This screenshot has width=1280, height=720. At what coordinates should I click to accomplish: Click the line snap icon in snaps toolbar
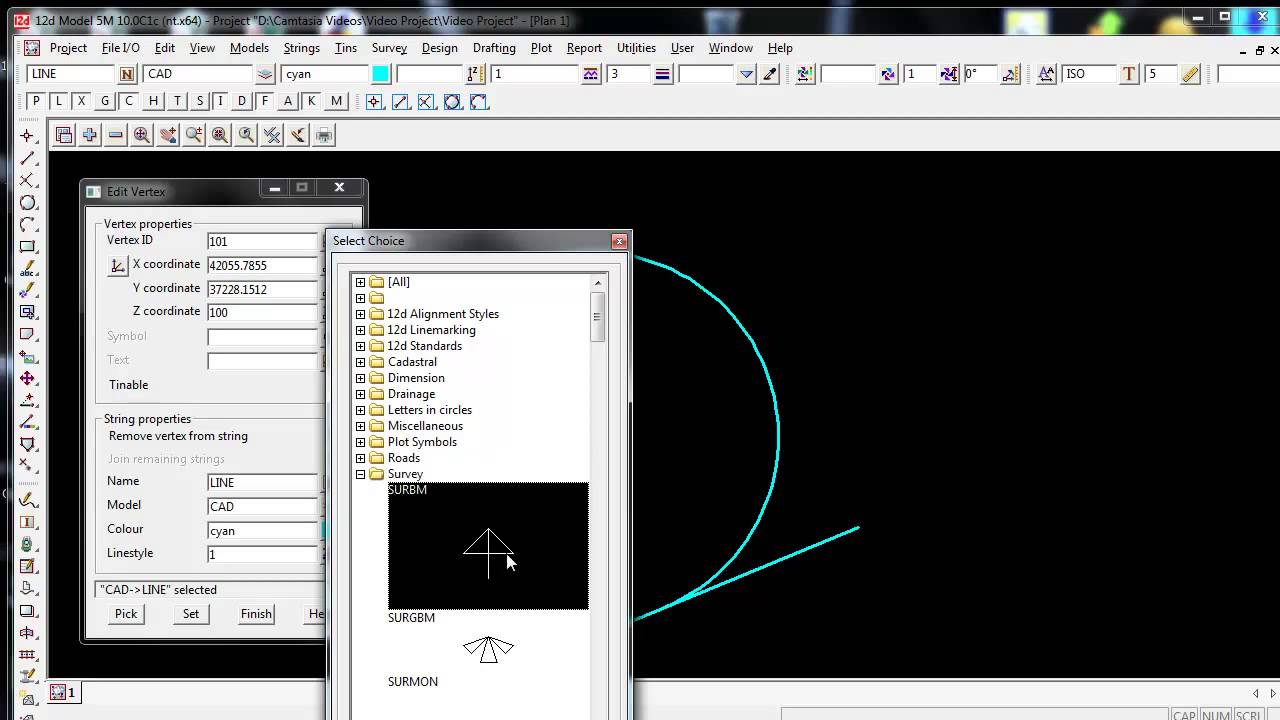click(x=400, y=102)
